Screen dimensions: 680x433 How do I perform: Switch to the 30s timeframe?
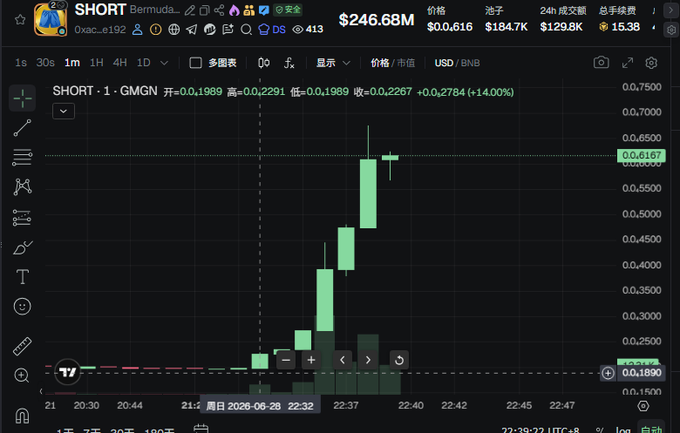45,63
